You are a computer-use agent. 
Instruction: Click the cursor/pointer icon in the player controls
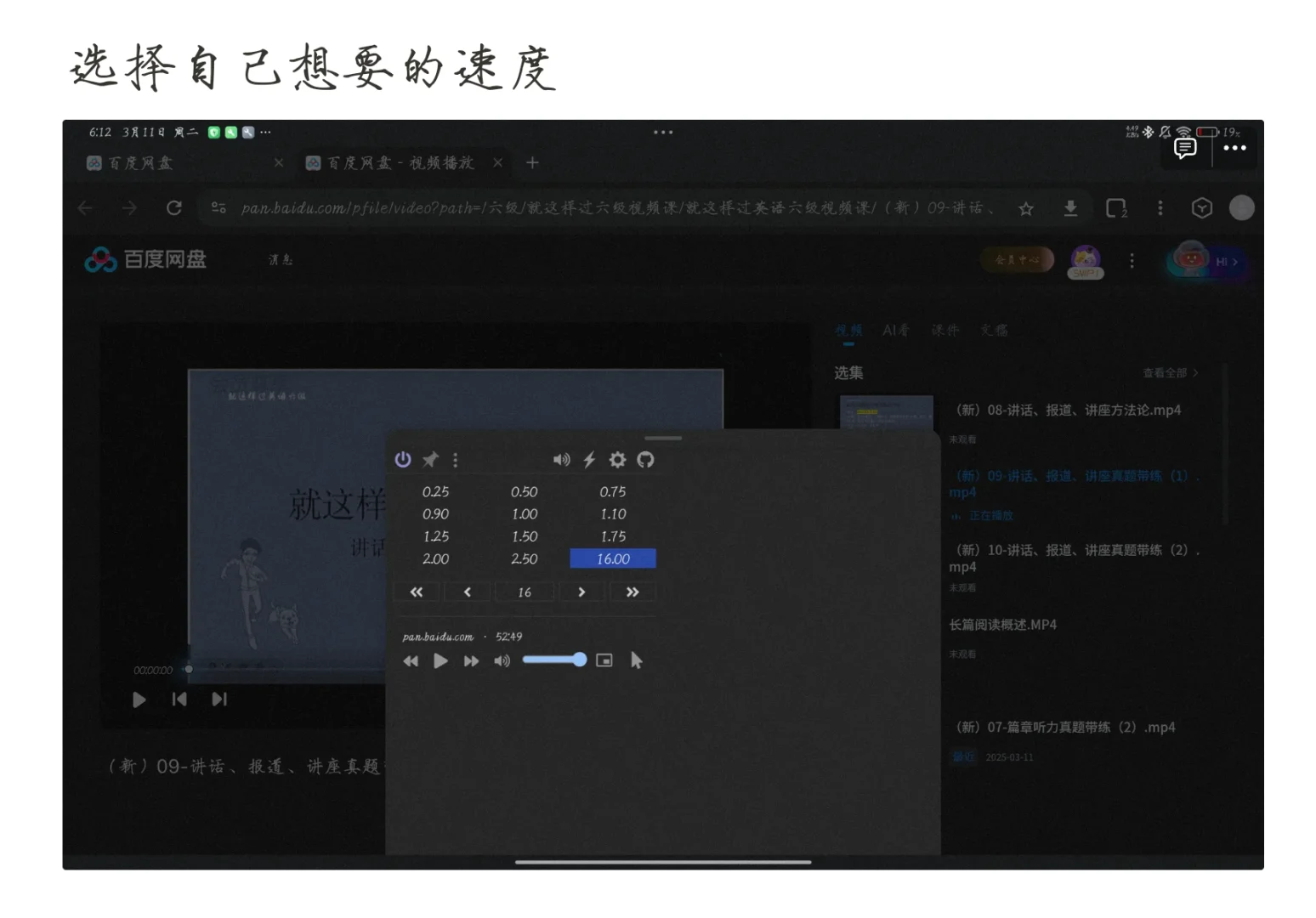coord(636,660)
